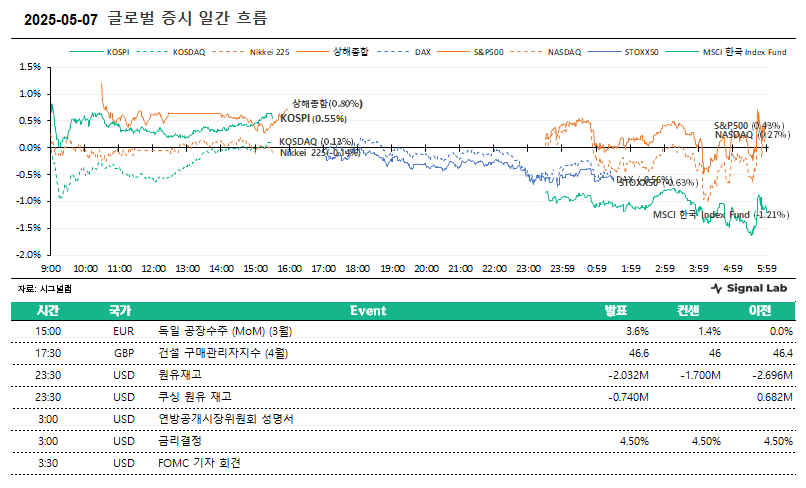Click the NASDAQ (0.27%) chart annotation

752,135
